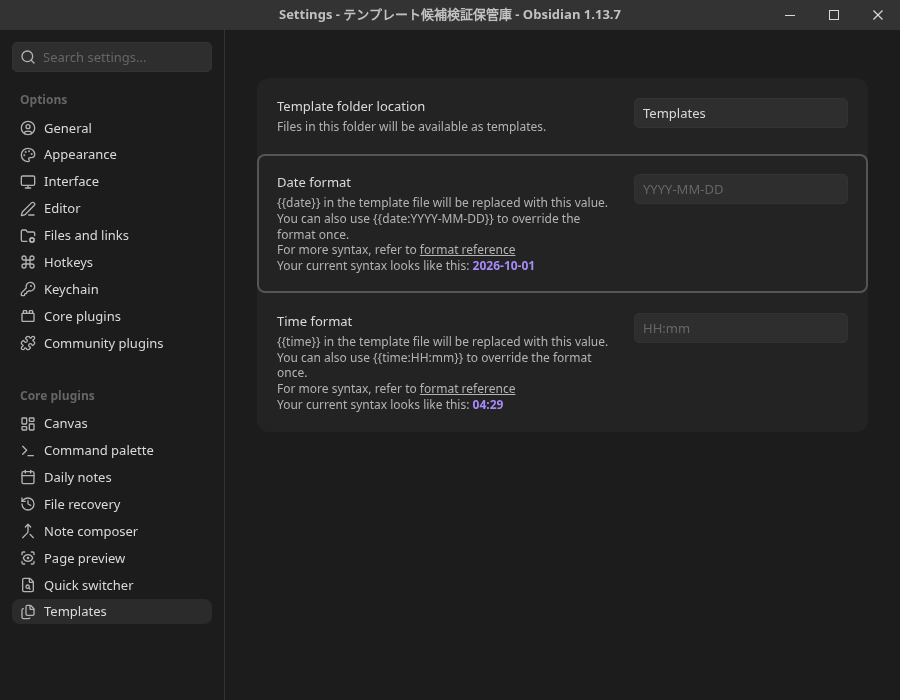The width and height of the screenshot is (900, 700).
Task: Click the Canvas grid icon
Action: tap(28, 424)
